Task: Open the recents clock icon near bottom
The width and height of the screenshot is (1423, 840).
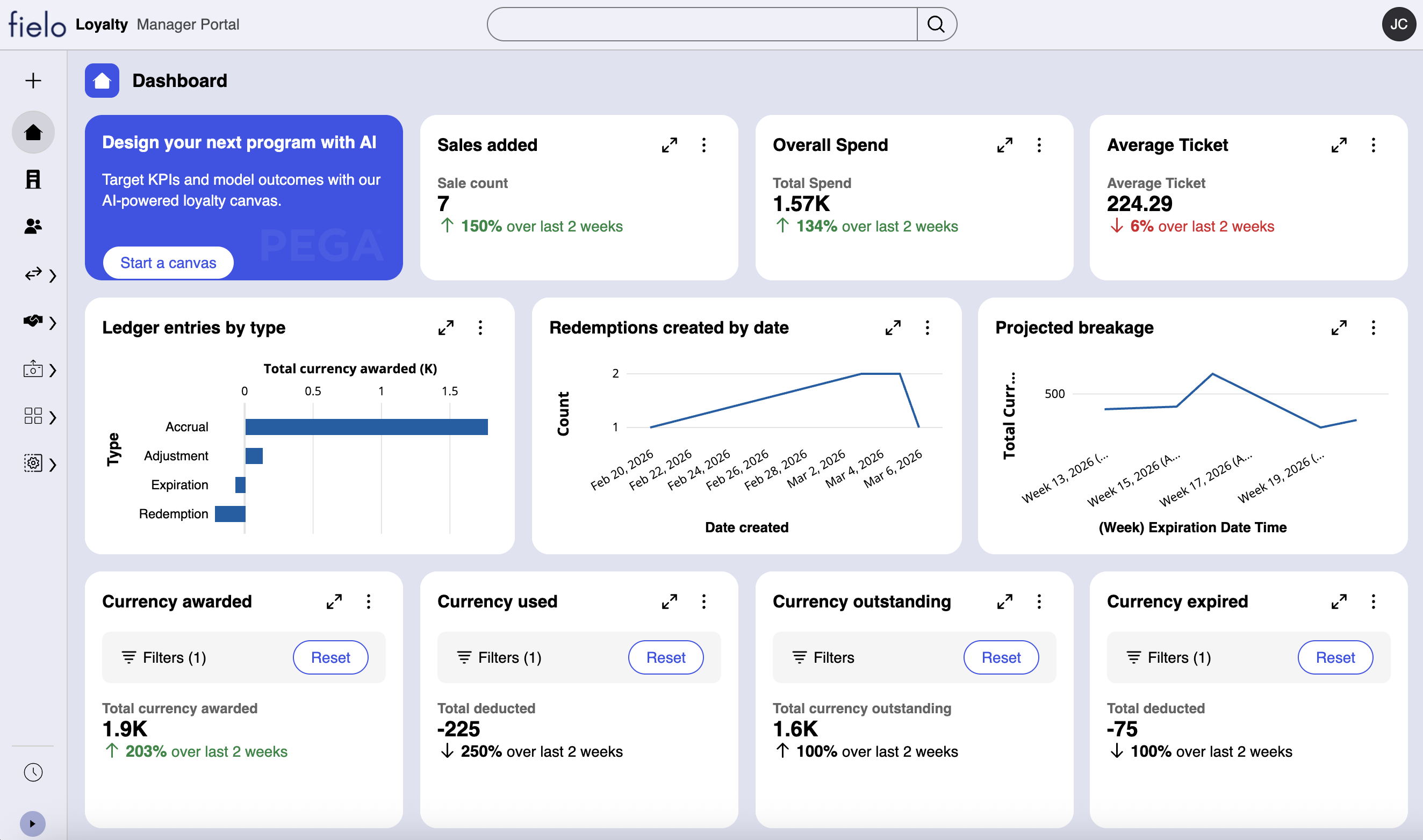Action: (33, 772)
